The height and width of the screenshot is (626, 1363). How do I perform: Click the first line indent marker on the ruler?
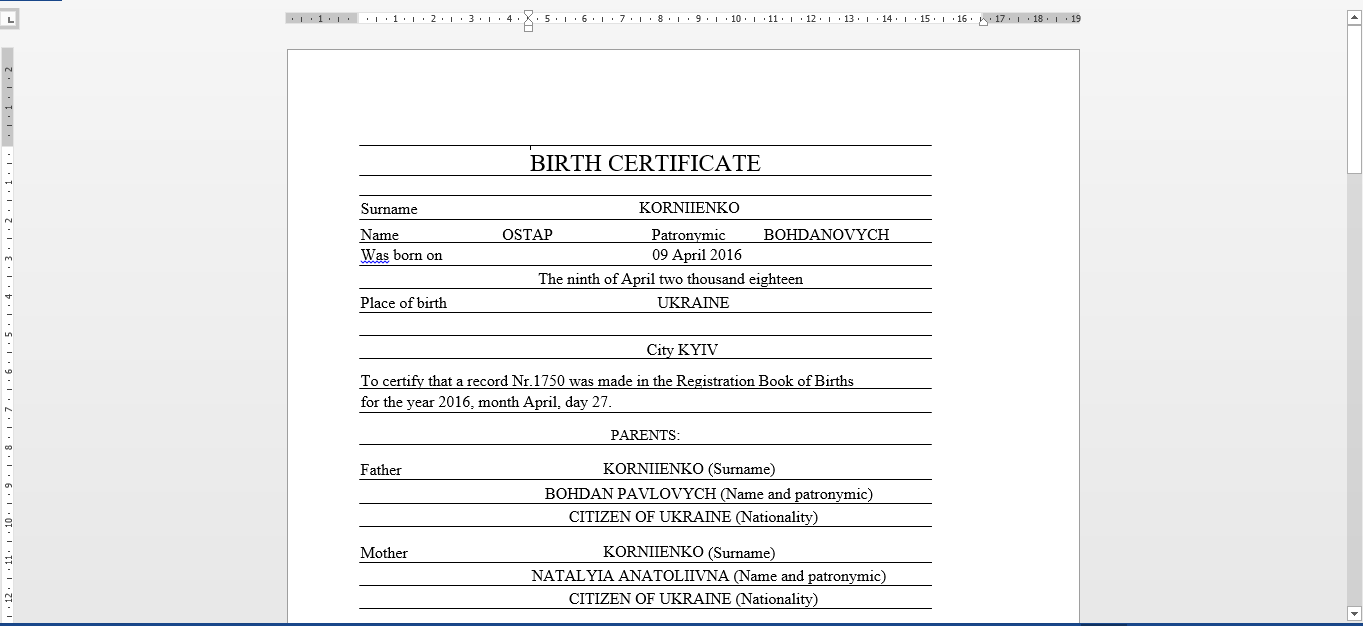click(528, 15)
